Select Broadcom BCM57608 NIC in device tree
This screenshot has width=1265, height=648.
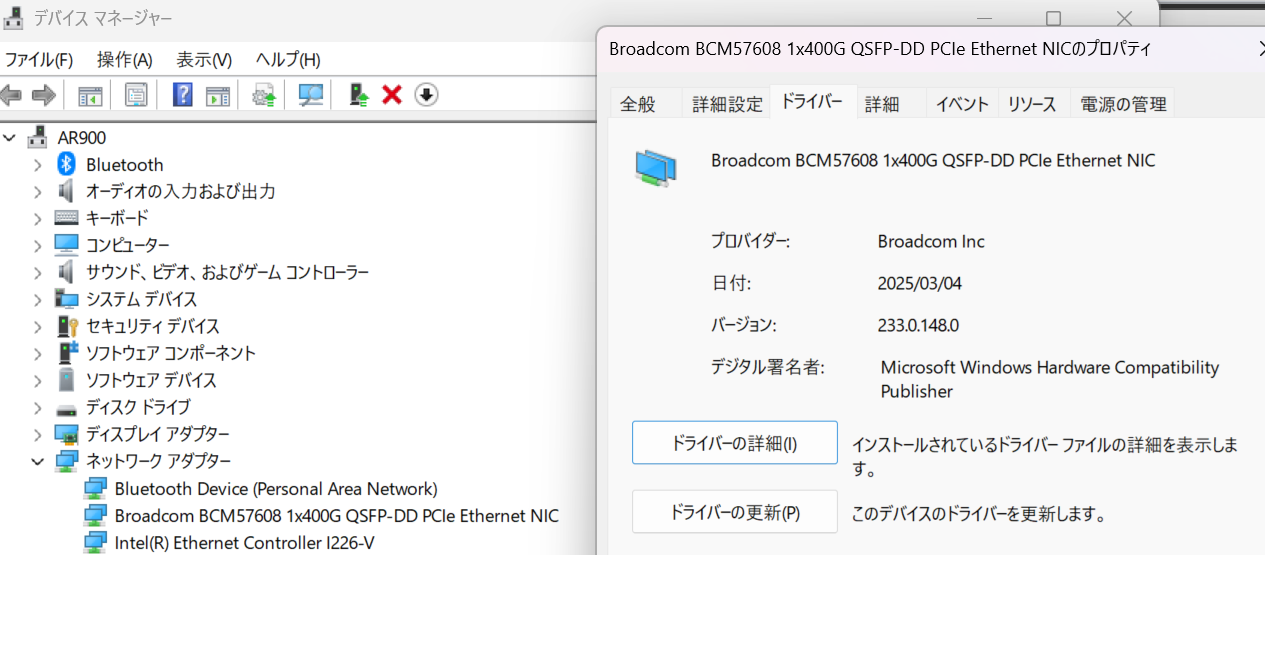coord(337,516)
